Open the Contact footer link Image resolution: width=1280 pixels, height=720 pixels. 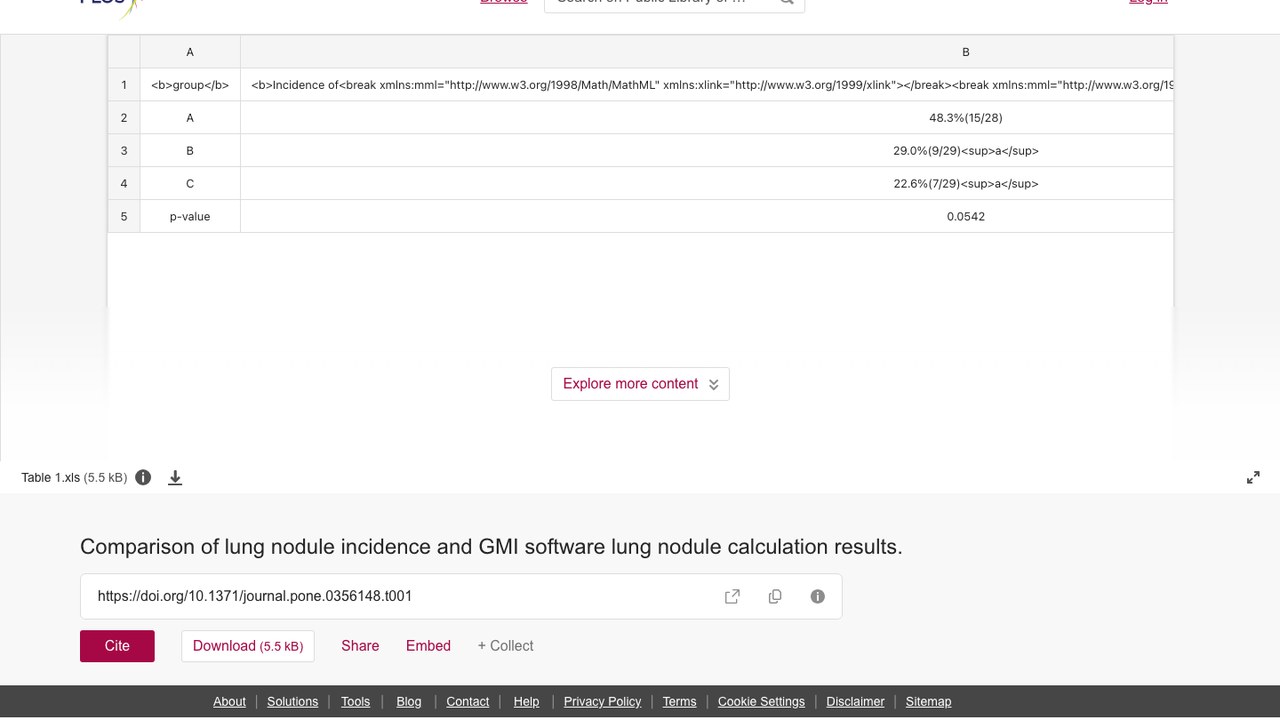[467, 702]
